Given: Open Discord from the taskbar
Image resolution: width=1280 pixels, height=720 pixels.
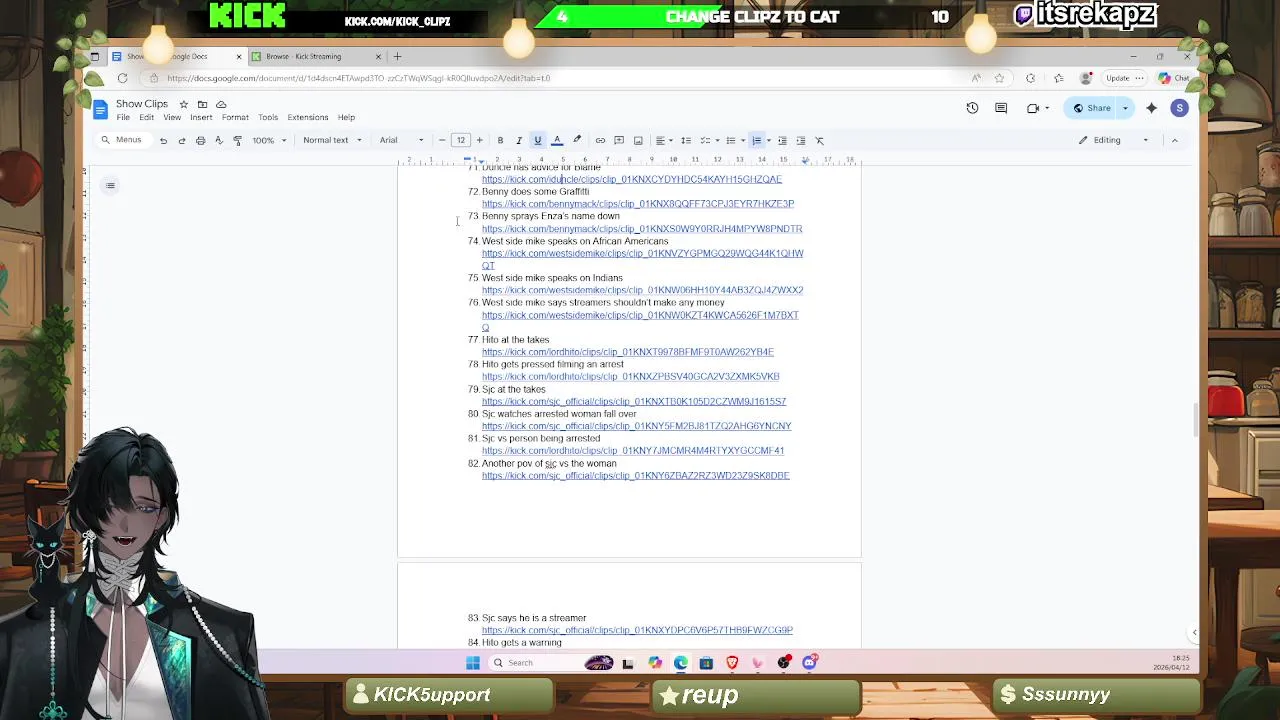Looking at the screenshot, I should pyautogui.click(x=810, y=662).
